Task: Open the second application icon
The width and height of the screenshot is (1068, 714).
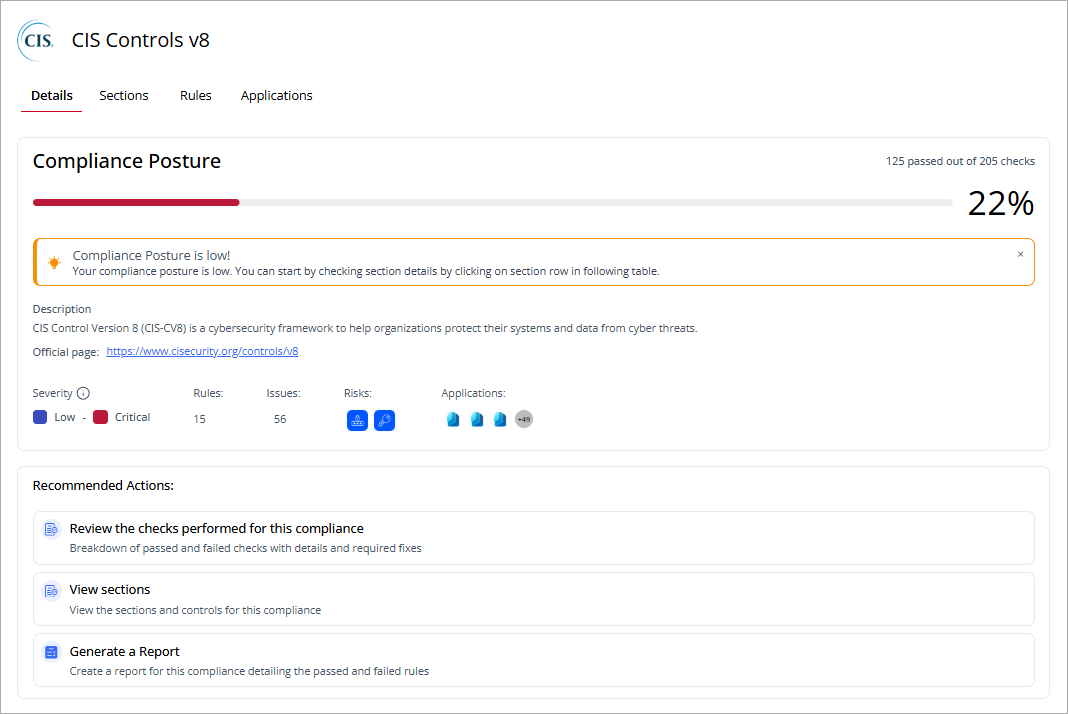Action: coord(477,419)
